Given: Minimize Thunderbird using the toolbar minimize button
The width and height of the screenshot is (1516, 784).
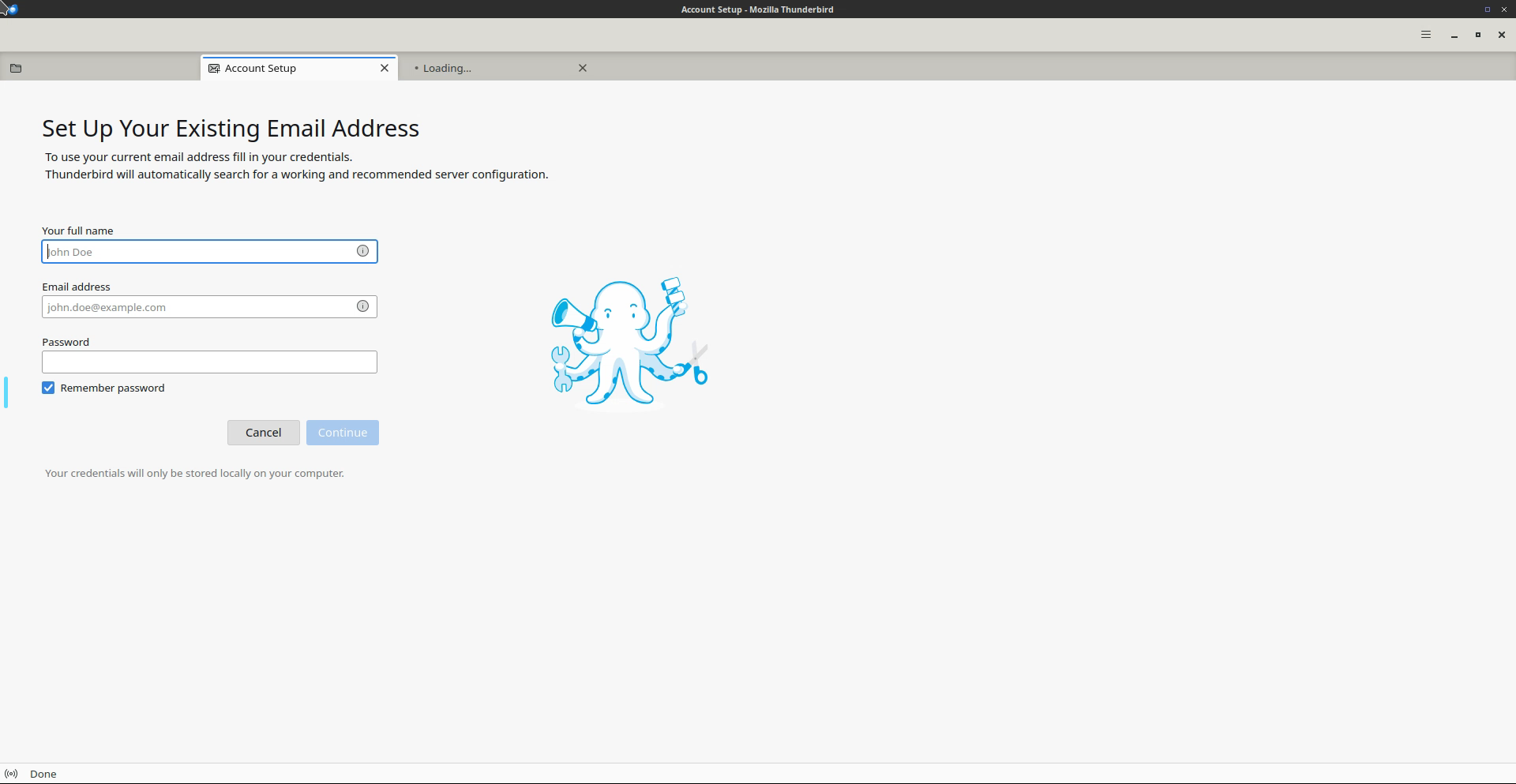Looking at the screenshot, I should coord(1454,35).
